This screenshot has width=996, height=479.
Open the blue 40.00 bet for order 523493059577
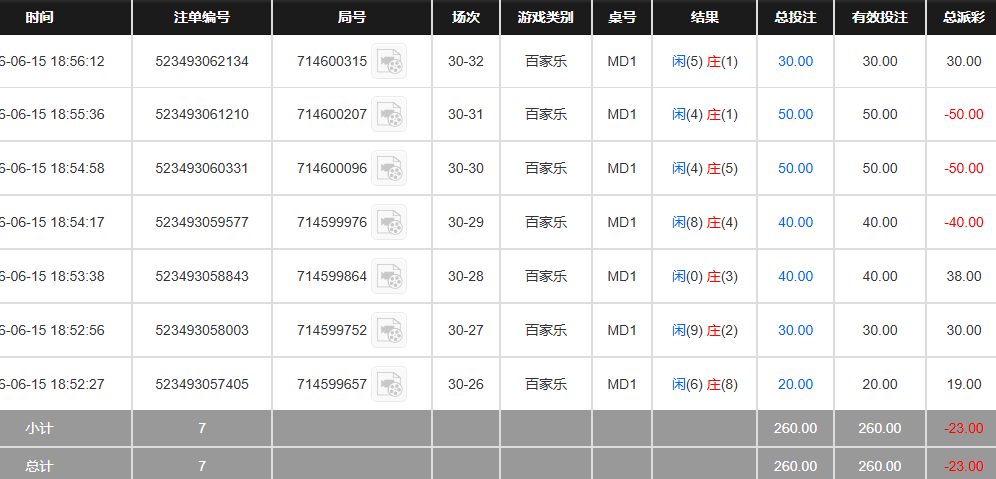795,222
